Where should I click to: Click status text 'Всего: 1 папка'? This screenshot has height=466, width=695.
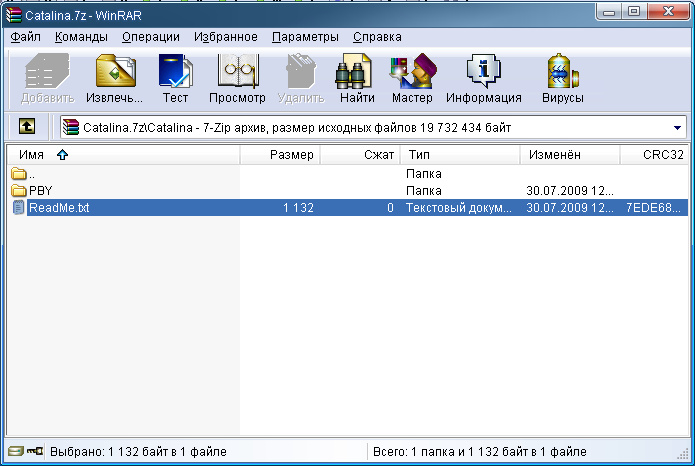(x=480, y=451)
